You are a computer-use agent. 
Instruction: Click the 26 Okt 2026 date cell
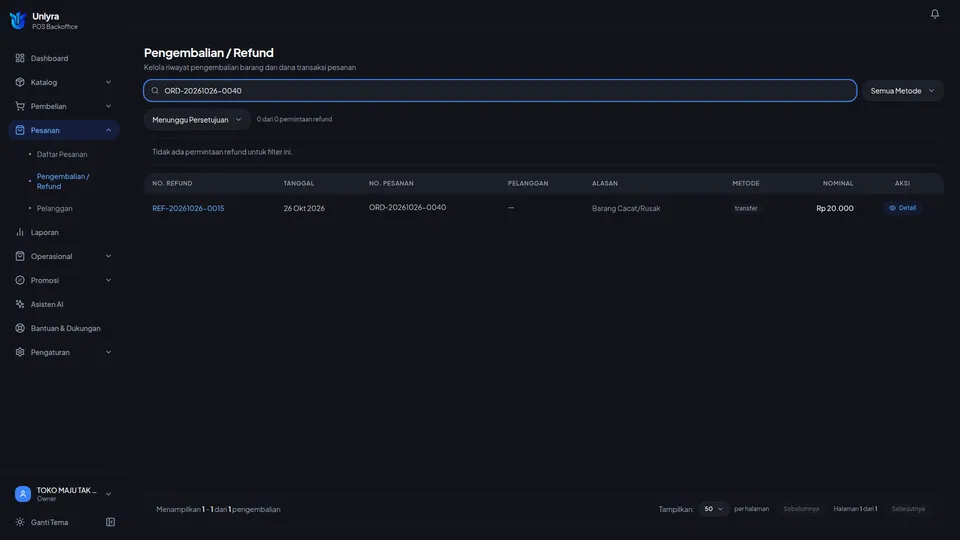click(304, 208)
